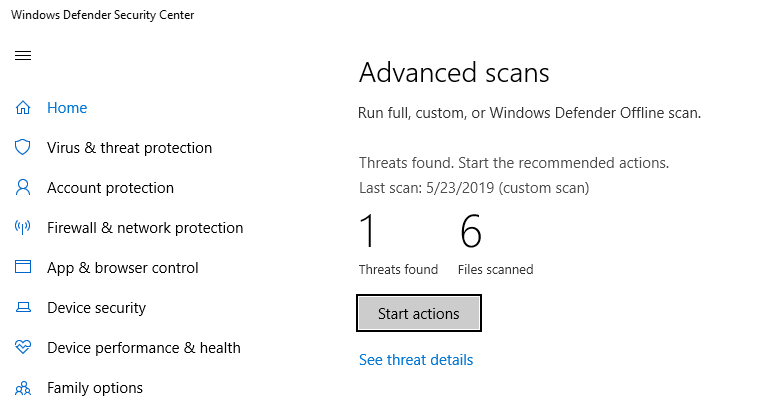The width and height of the screenshot is (773, 411).
Task: Open the Firewall & network protection text label
Action: click(145, 228)
